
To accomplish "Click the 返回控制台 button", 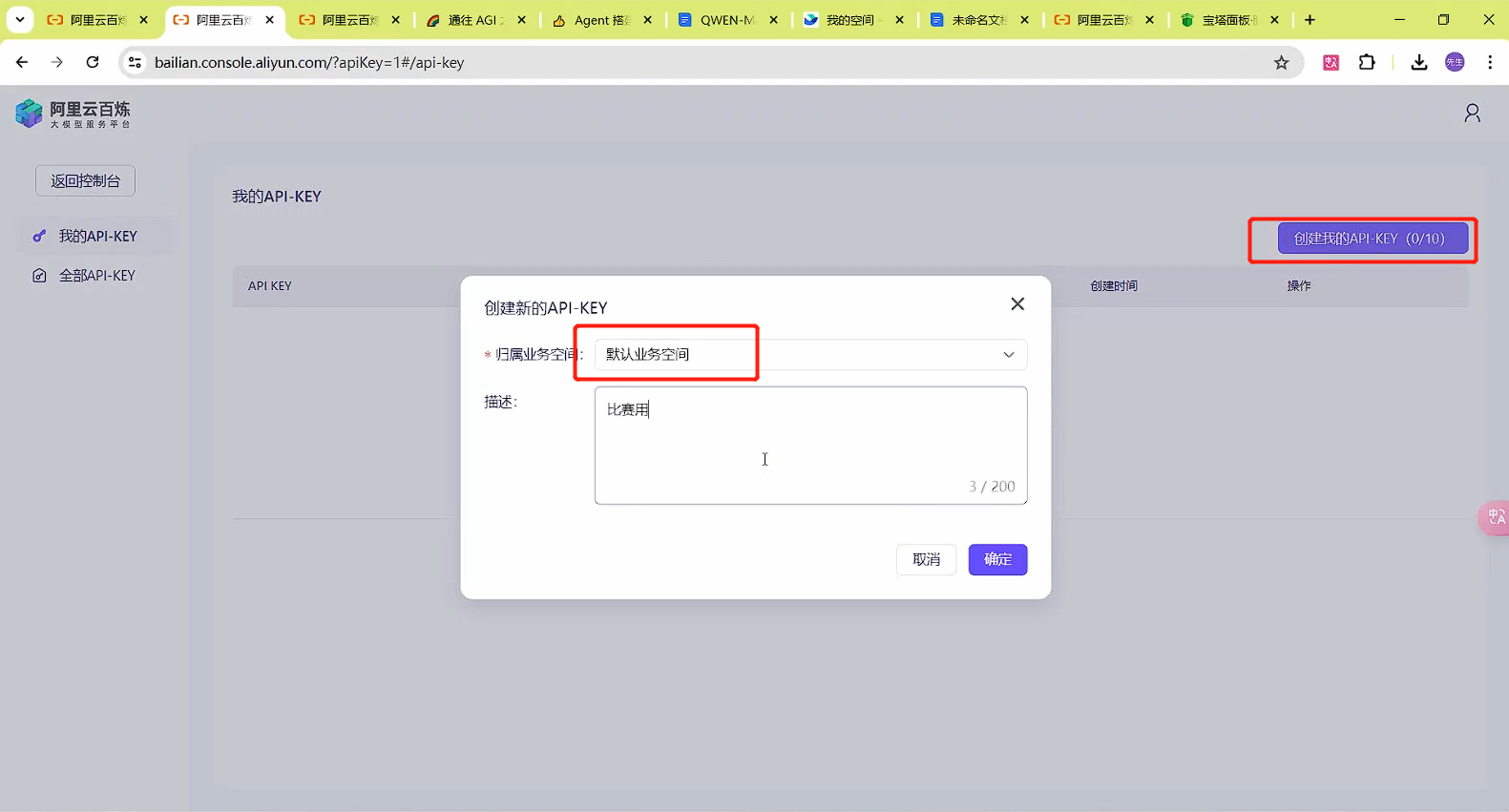I will point(85,180).
